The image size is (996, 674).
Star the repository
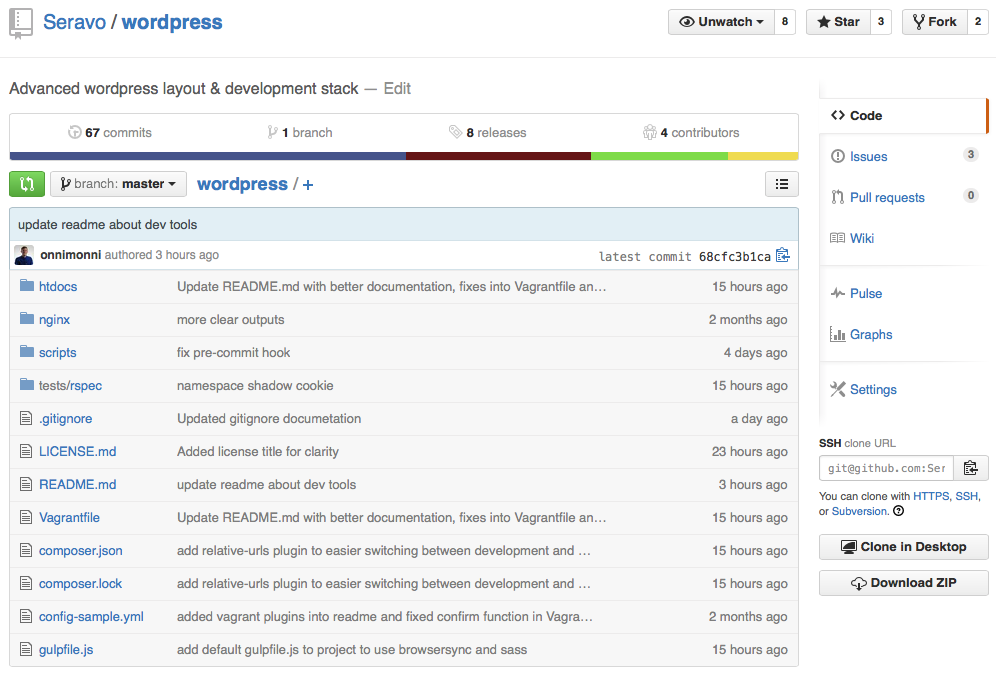838,22
